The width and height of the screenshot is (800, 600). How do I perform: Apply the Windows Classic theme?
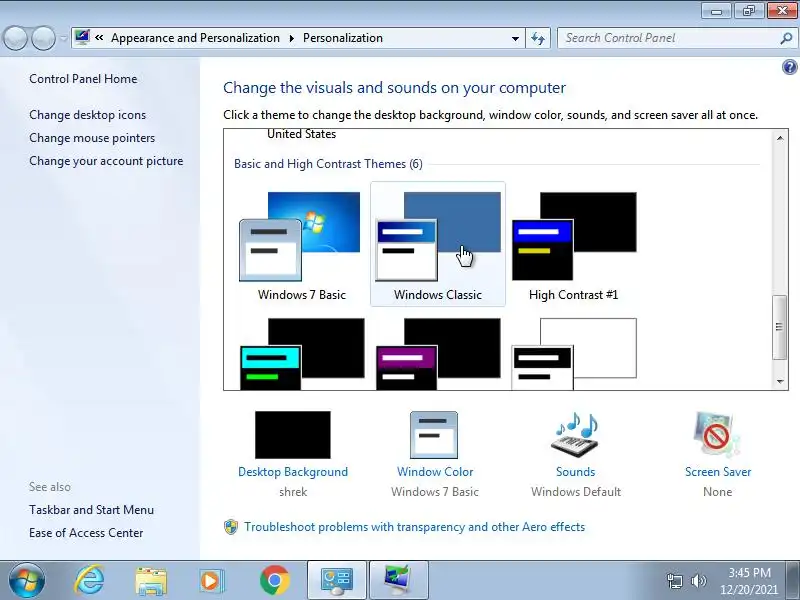coord(438,244)
